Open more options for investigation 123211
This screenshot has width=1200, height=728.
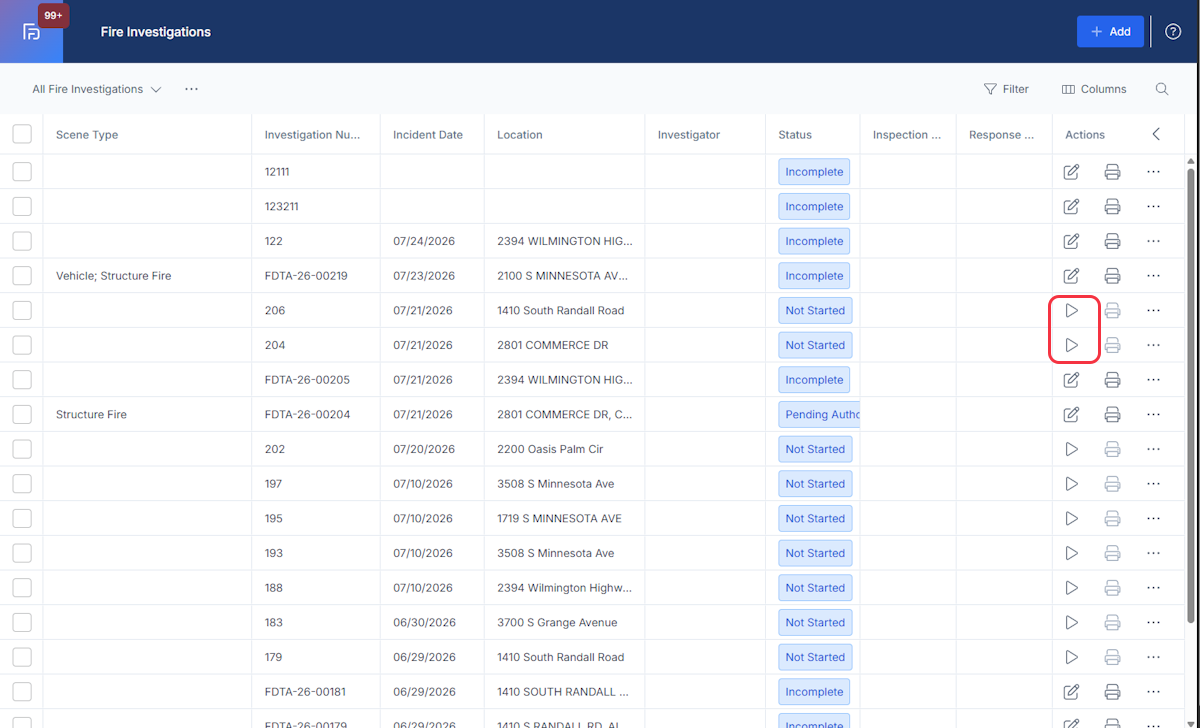[x=1153, y=207]
